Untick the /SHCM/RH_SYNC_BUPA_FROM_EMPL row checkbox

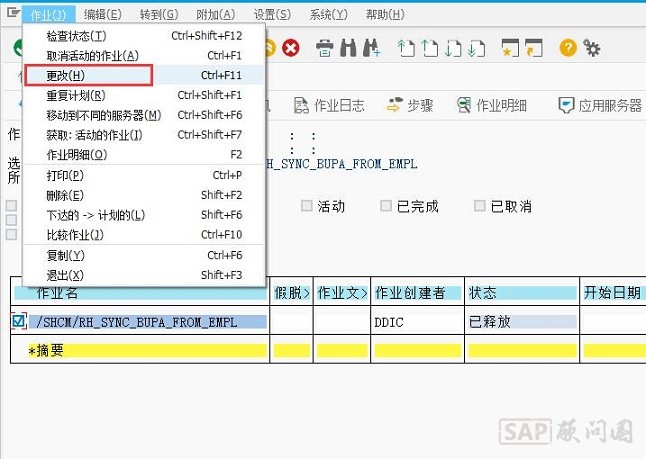point(19,322)
